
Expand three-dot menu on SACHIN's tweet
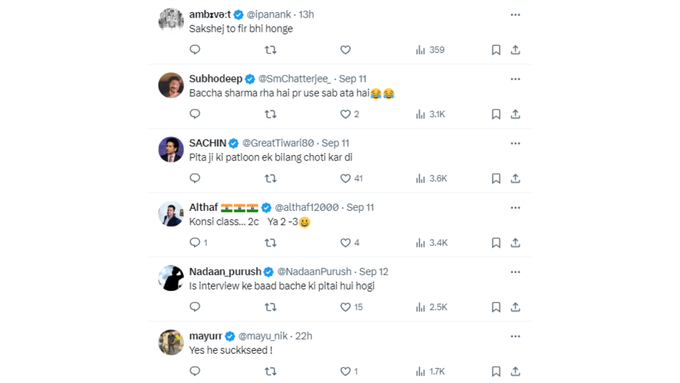coord(515,143)
